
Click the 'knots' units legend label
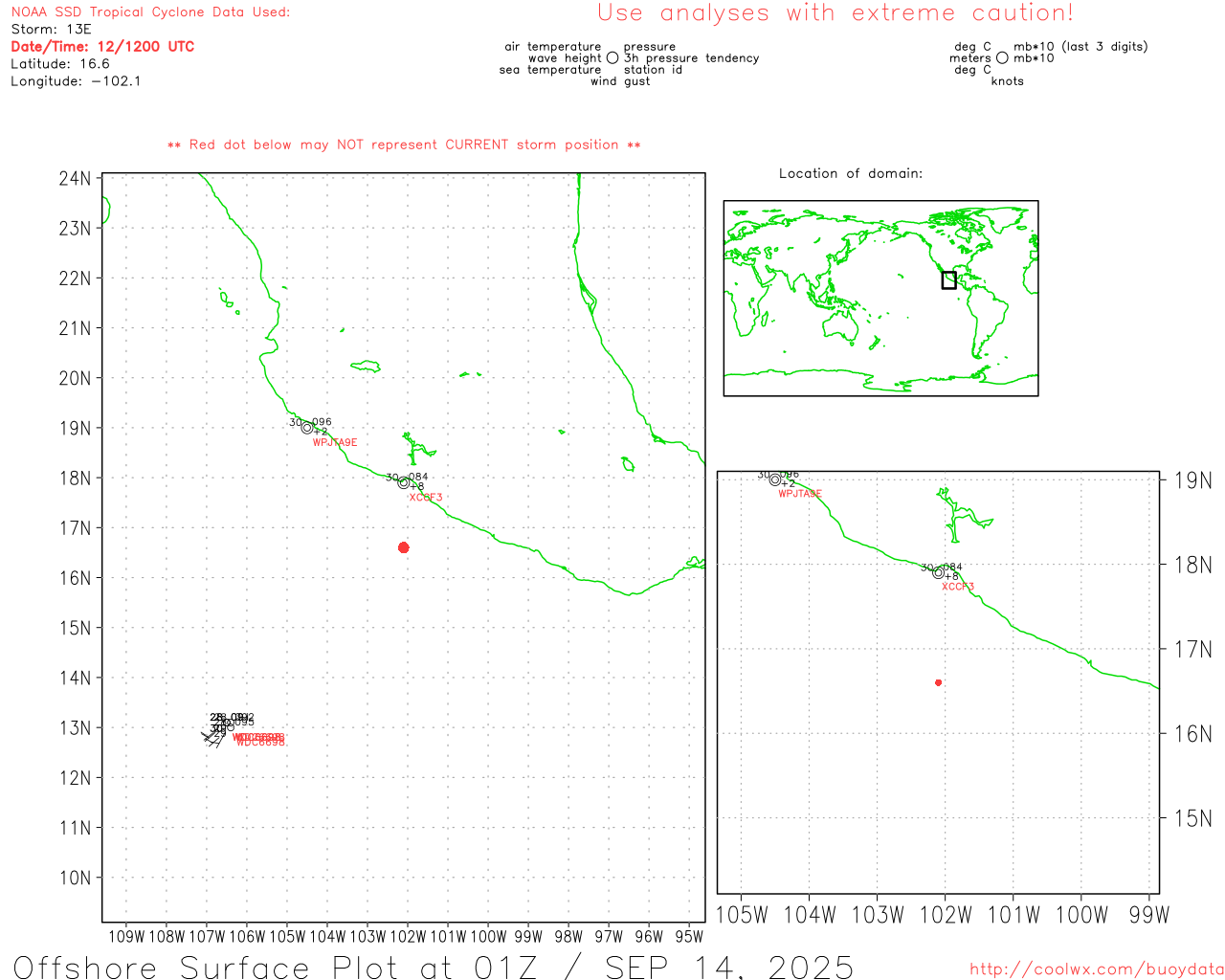pos(1008,81)
